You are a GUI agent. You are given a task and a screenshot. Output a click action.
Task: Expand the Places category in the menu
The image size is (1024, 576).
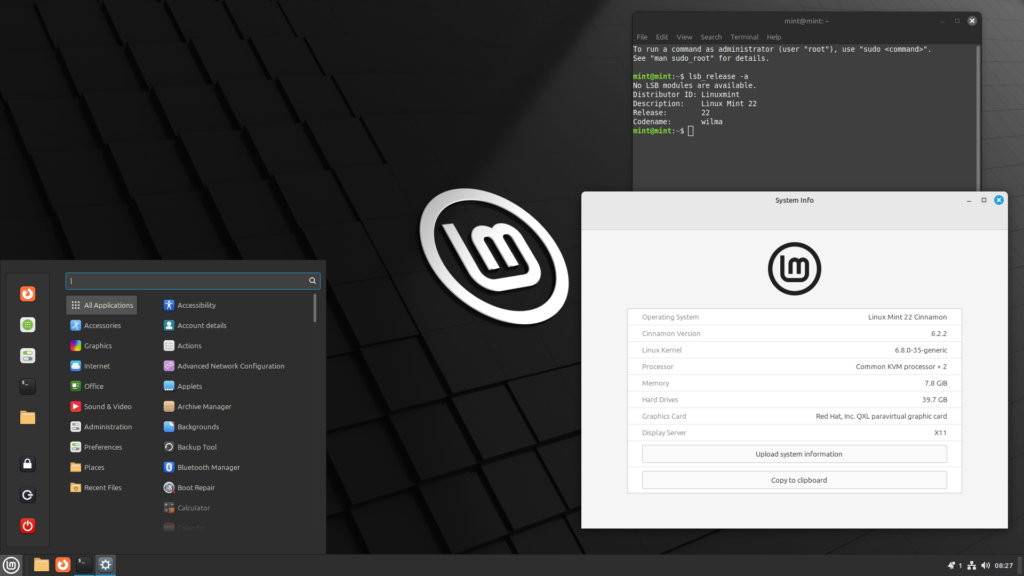point(93,467)
